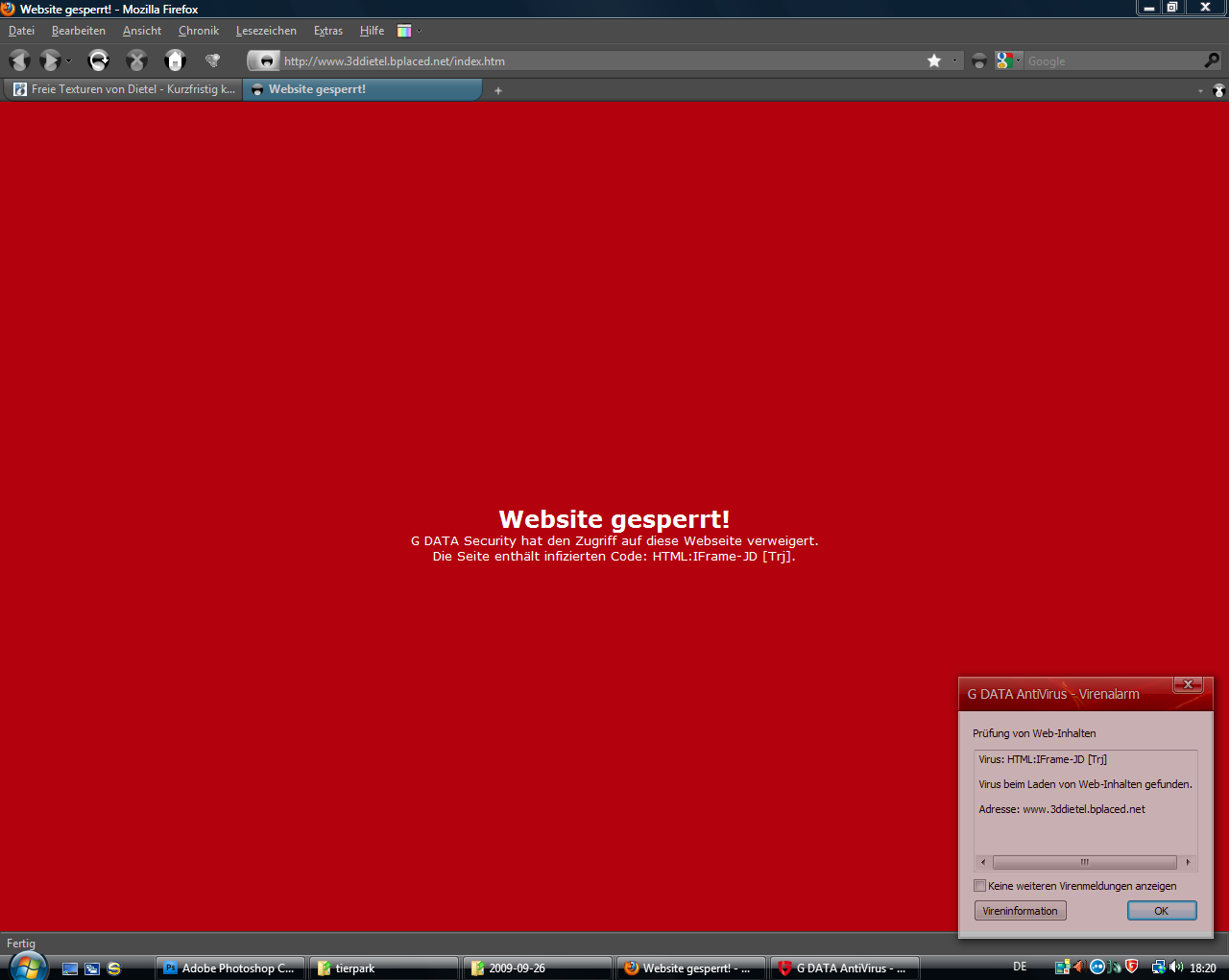Go back with the Back arrow button
Screen dimensions: 1229x980
[19, 60]
